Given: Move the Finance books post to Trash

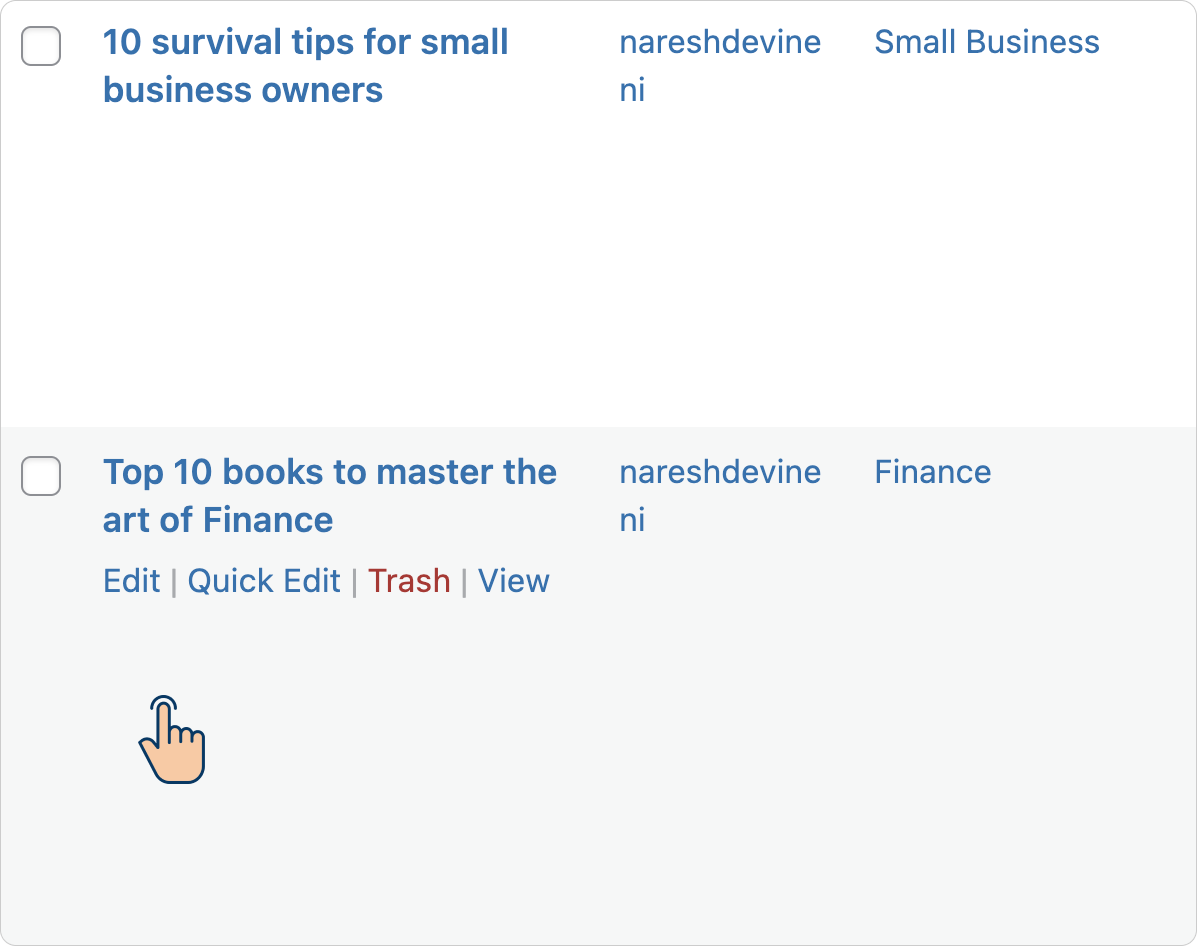Looking at the screenshot, I should [409, 581].
